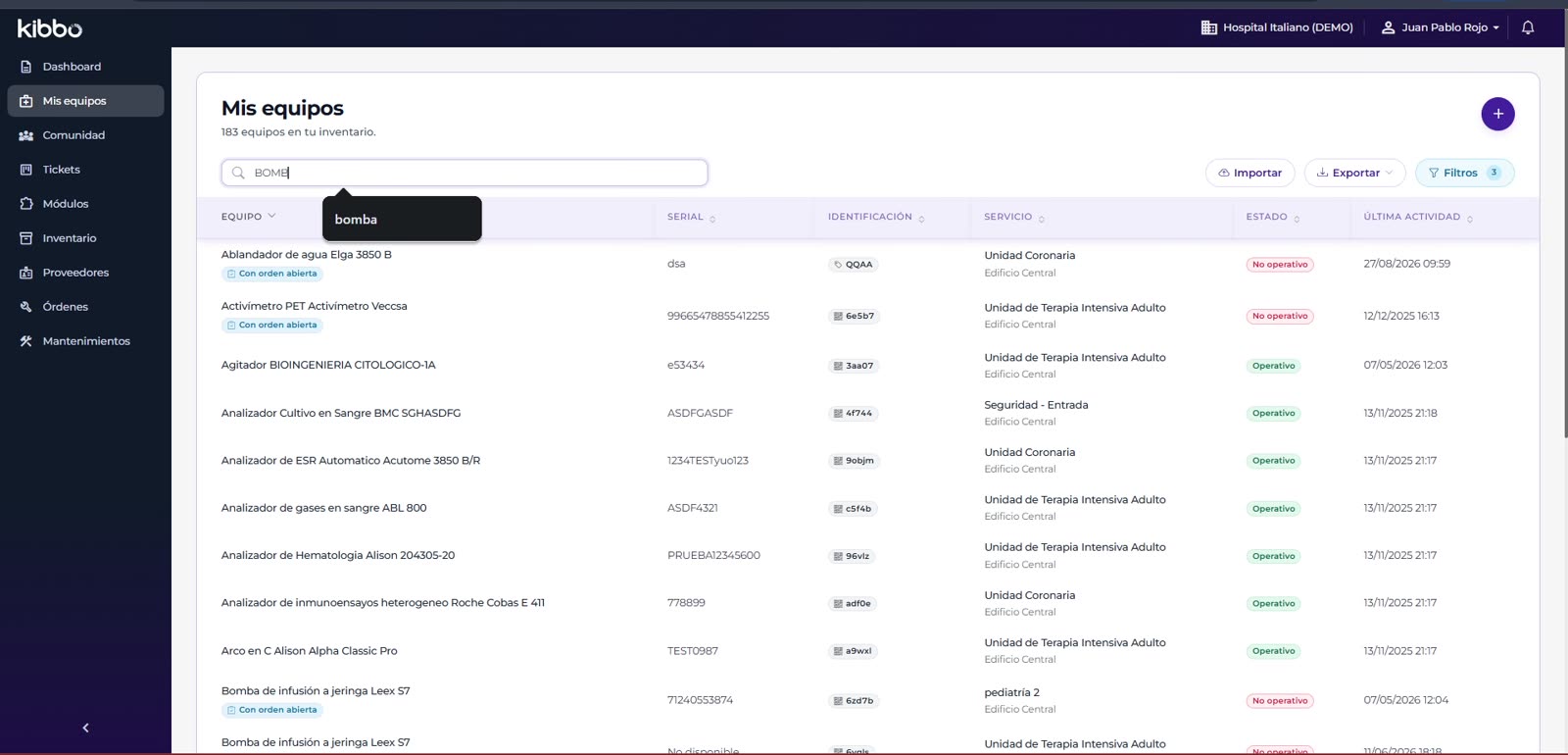Click the Comunidad sidebar icon
This screenshot has width=1568, height=755.
point(26,135)
